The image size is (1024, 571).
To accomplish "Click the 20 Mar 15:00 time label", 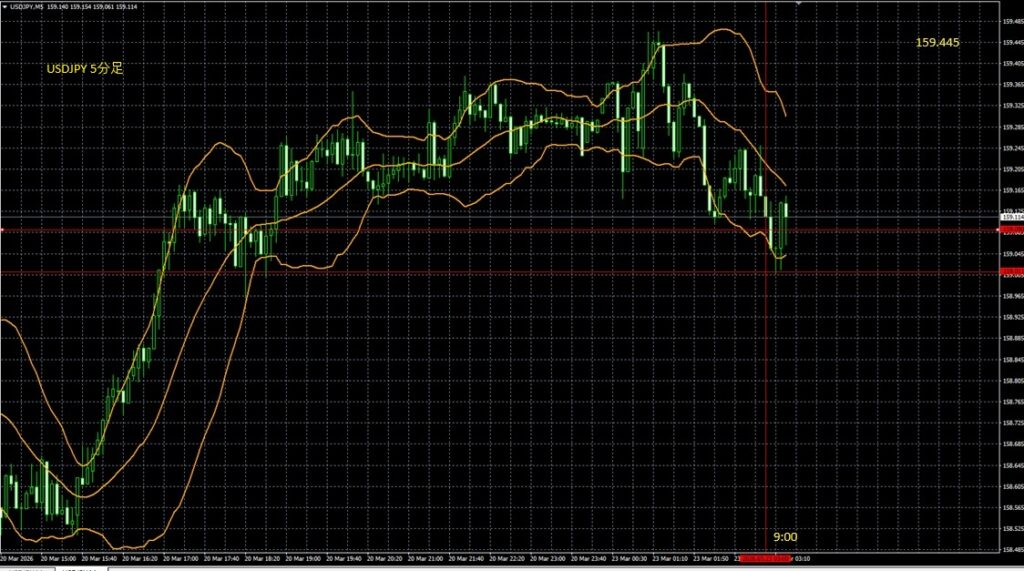I will pyautogui.click(x=58, y=559).
